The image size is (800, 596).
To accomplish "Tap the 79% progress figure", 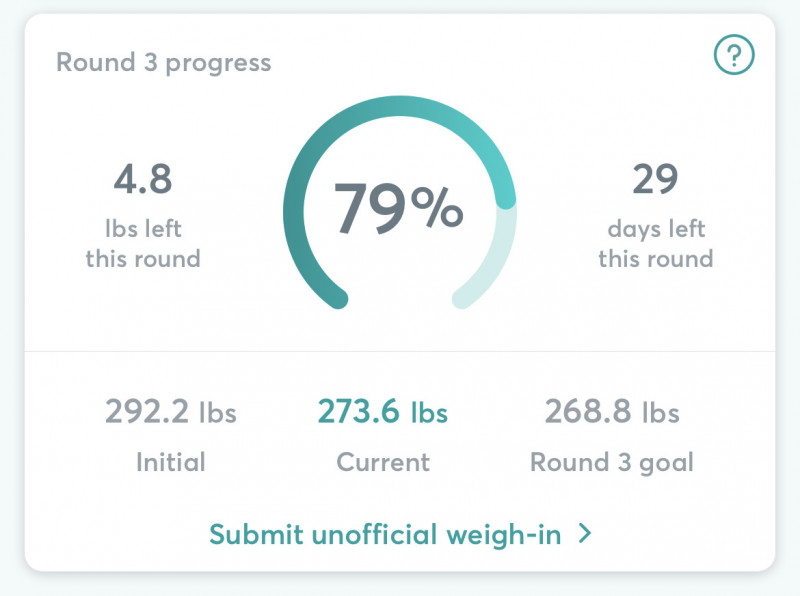I will coord(398,209).
